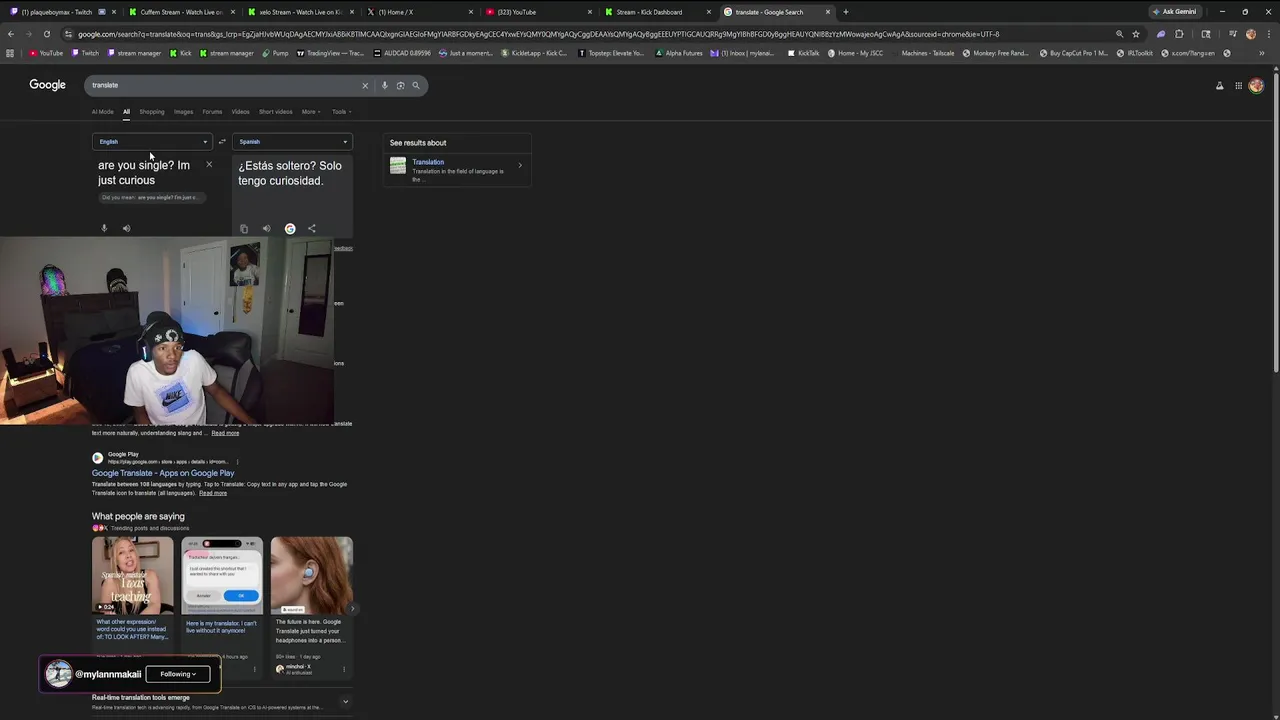
Task: Open mylannmakaii profile avatar on overlay
Action: [x=58, y=673]
